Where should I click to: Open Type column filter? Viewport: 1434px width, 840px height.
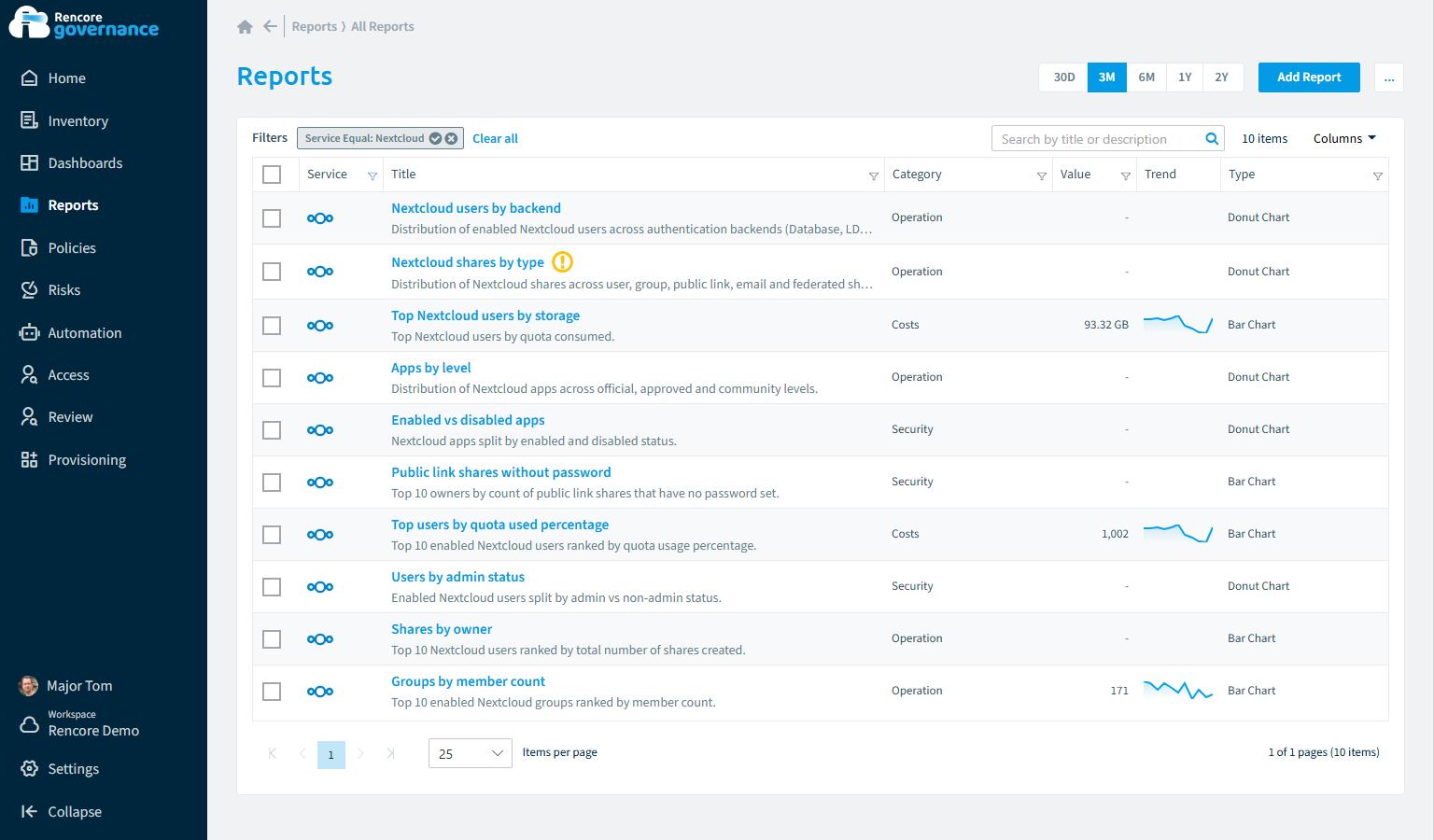pyautogui.click(x=1378, y=175)
